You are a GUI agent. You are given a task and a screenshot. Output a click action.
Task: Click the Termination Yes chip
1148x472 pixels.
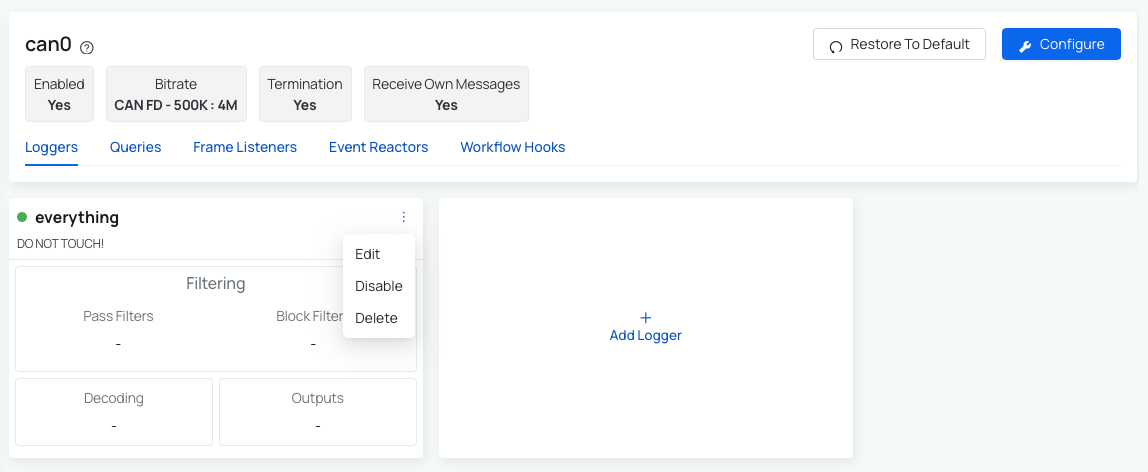click(x=305, y=94)
